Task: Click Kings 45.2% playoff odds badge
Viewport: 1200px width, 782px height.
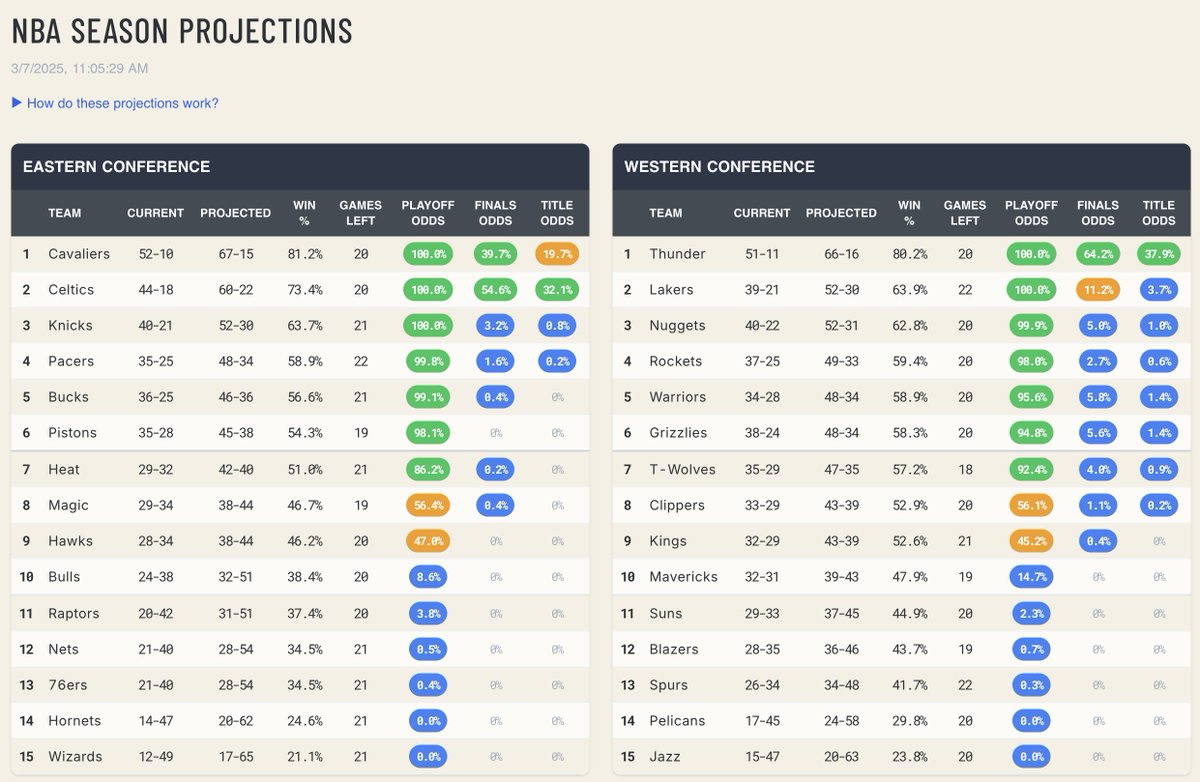Action: click(1031, 541)
